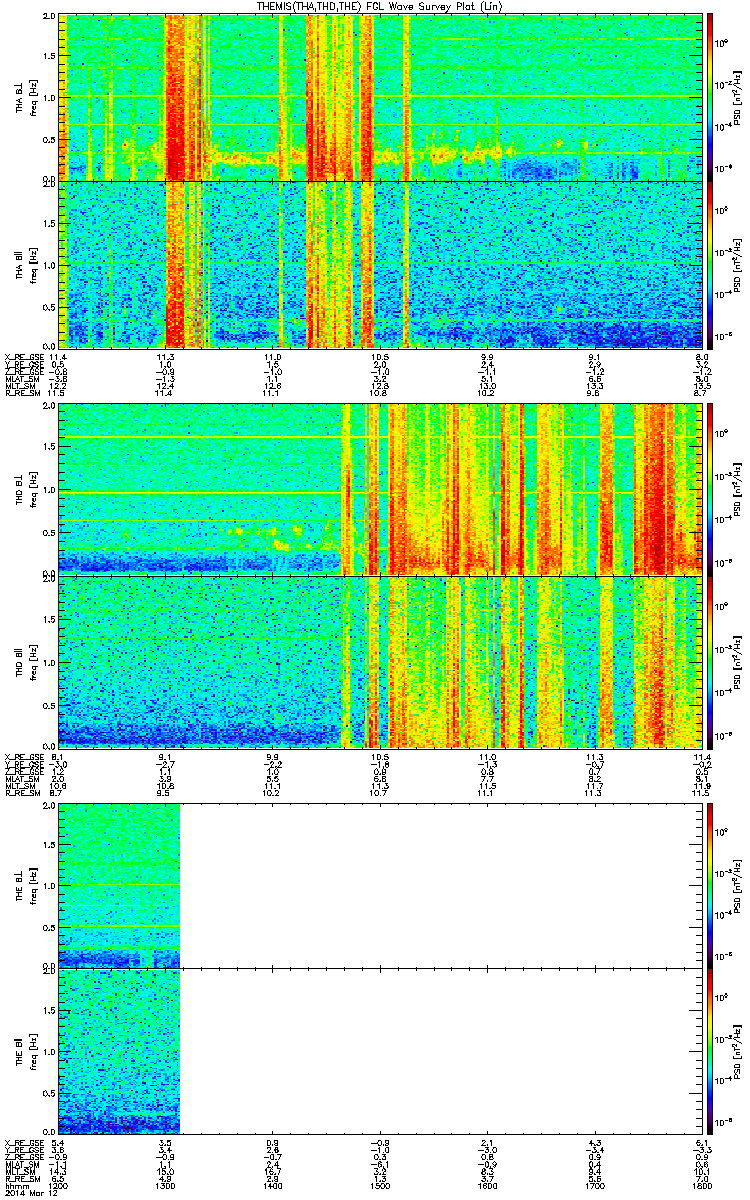
Task: Click the THA BII PSD color bar
Action: [x=710, y=263]
